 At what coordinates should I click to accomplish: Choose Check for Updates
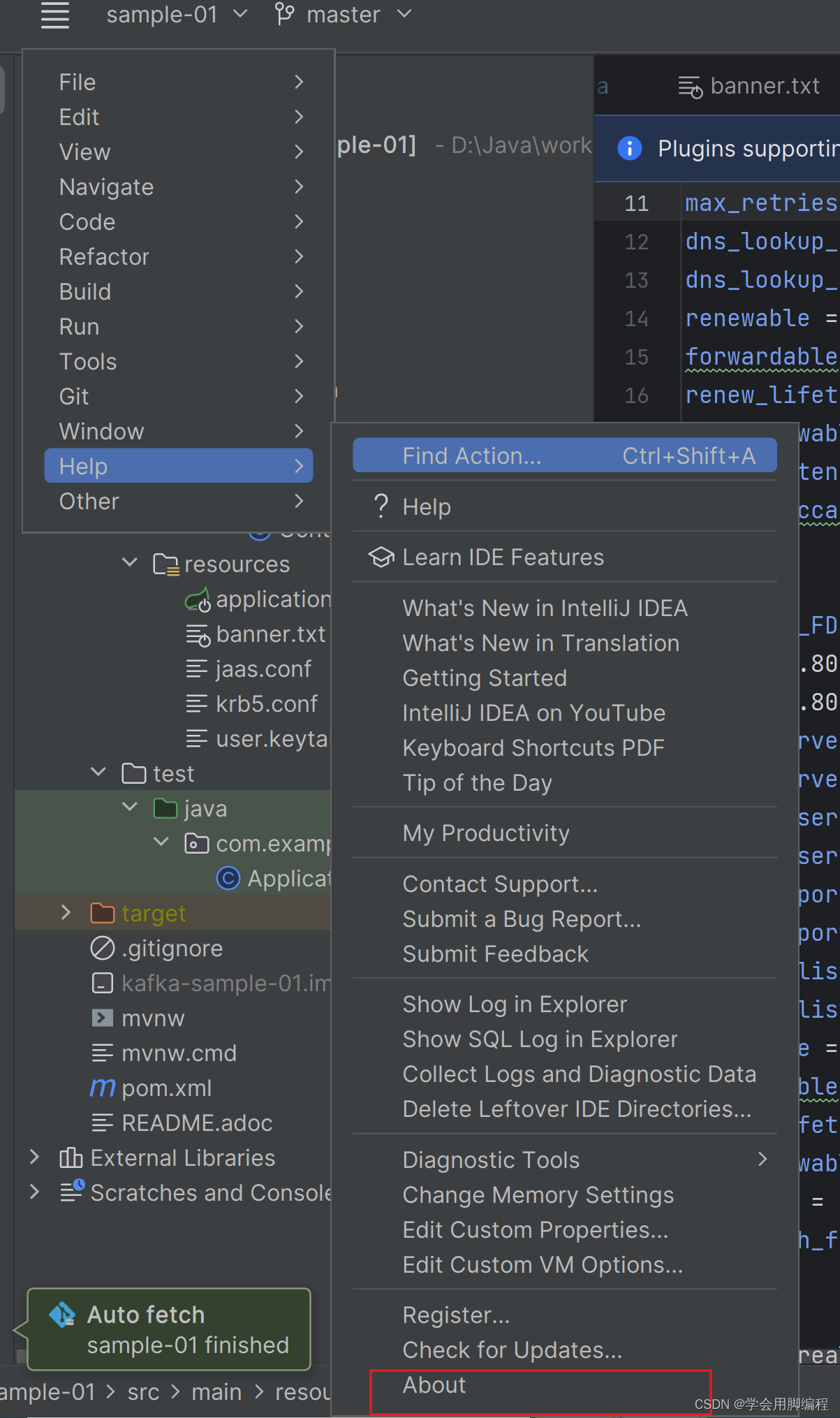[x=565, y=1350]
